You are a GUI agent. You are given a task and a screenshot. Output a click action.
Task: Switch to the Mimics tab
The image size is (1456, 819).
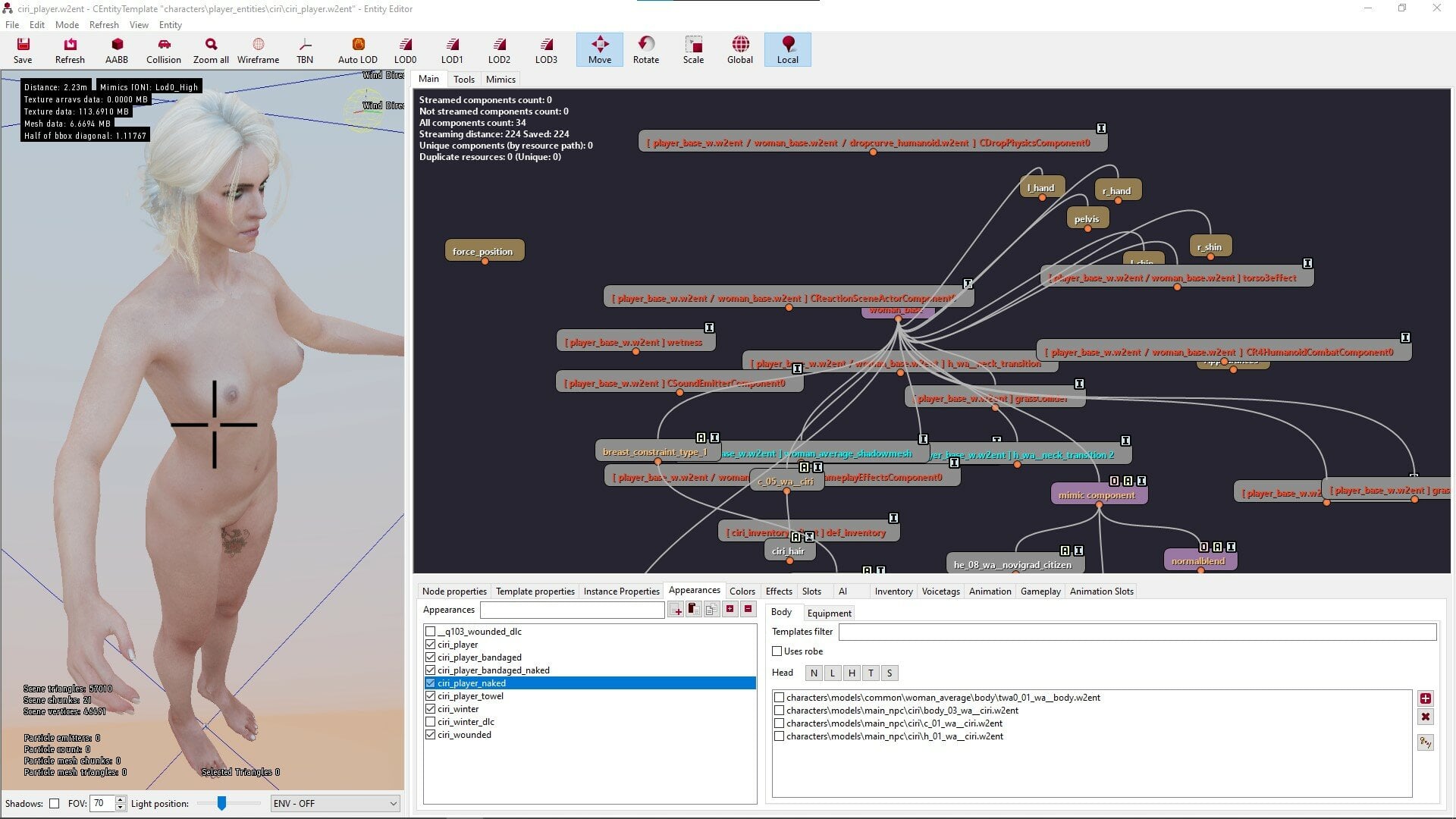500,79
